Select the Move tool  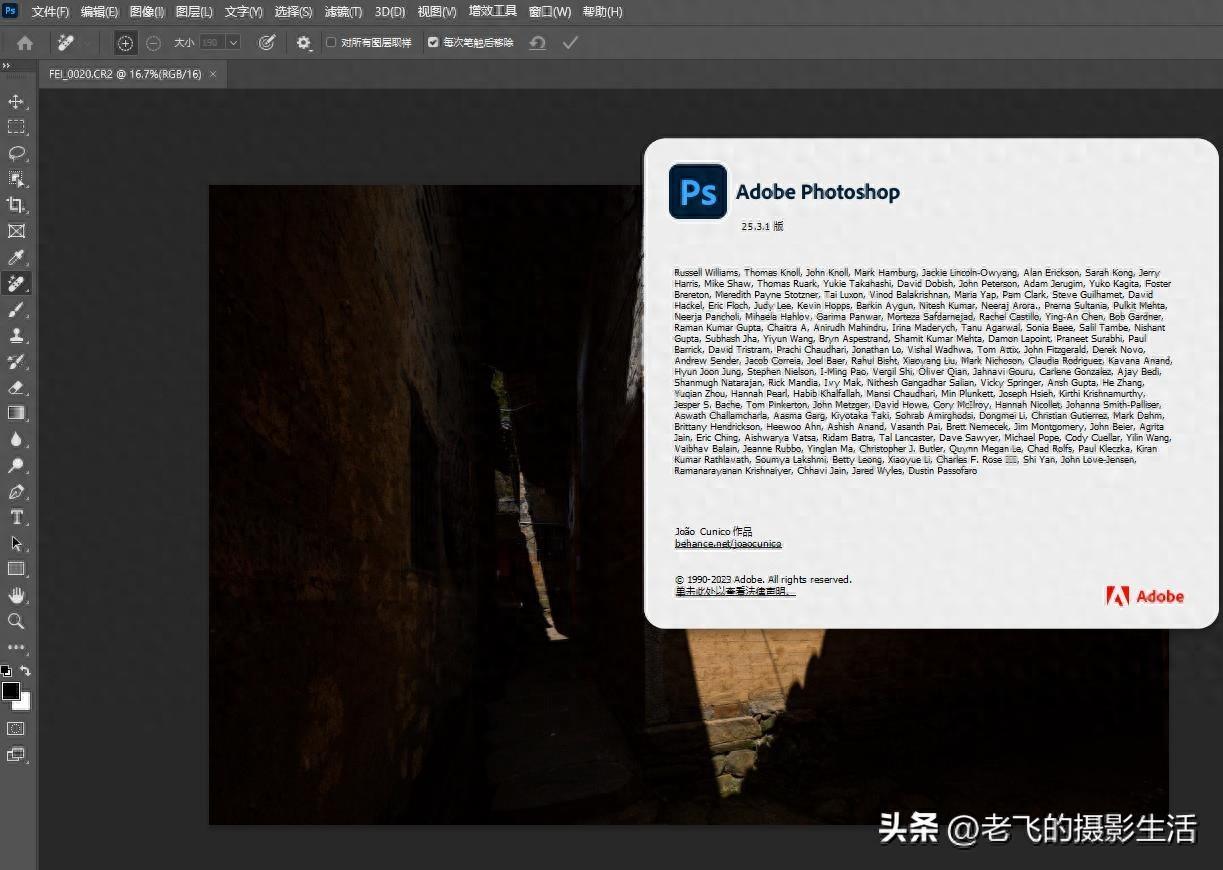click(15, 100)
